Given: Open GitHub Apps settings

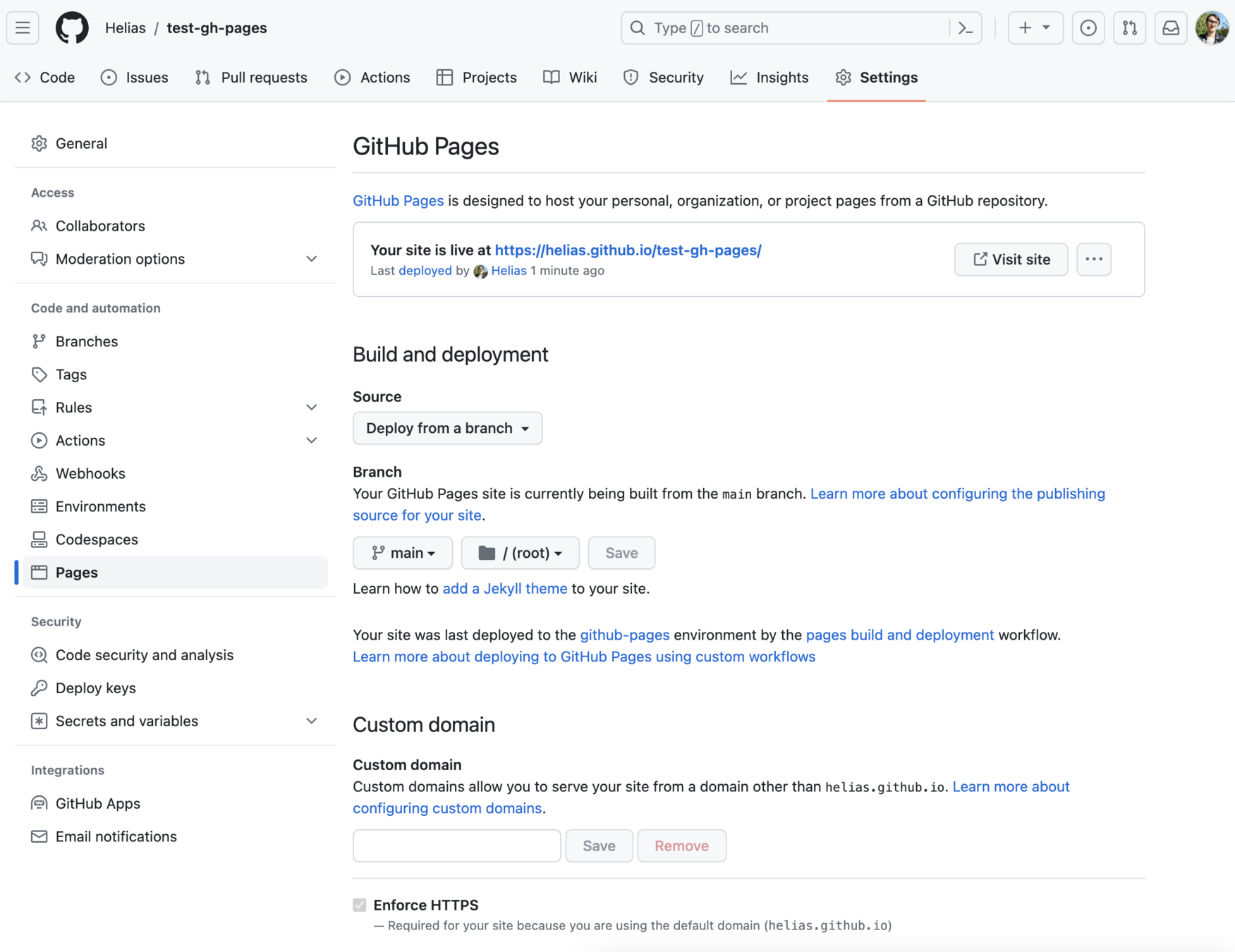Looking at the screenshot, I should [x=176, y=804].
